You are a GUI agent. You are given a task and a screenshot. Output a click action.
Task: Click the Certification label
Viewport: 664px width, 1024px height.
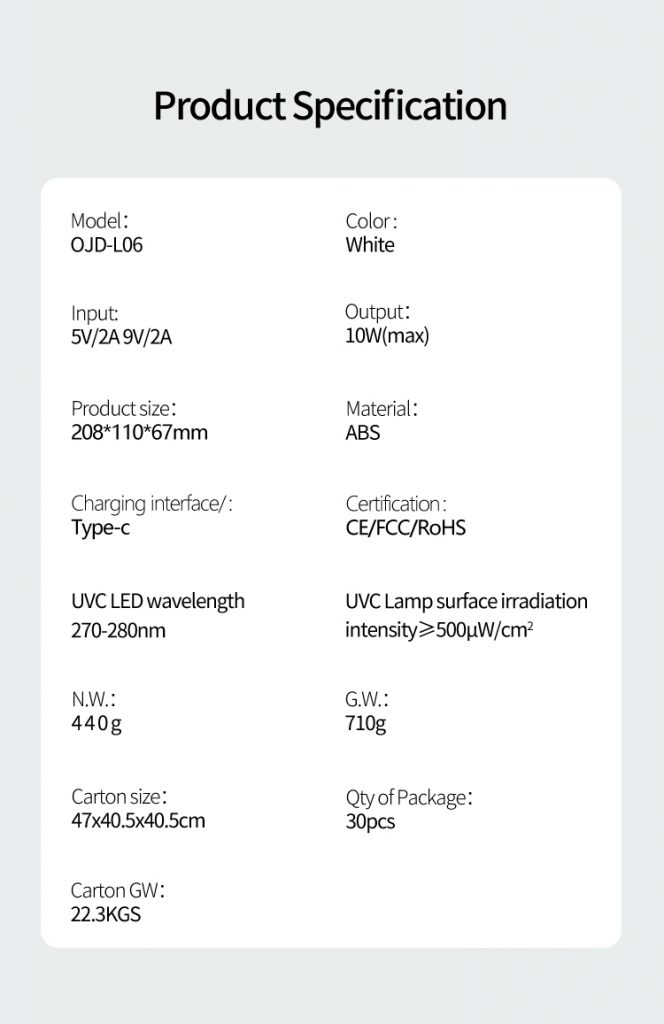tap(396, 504)
